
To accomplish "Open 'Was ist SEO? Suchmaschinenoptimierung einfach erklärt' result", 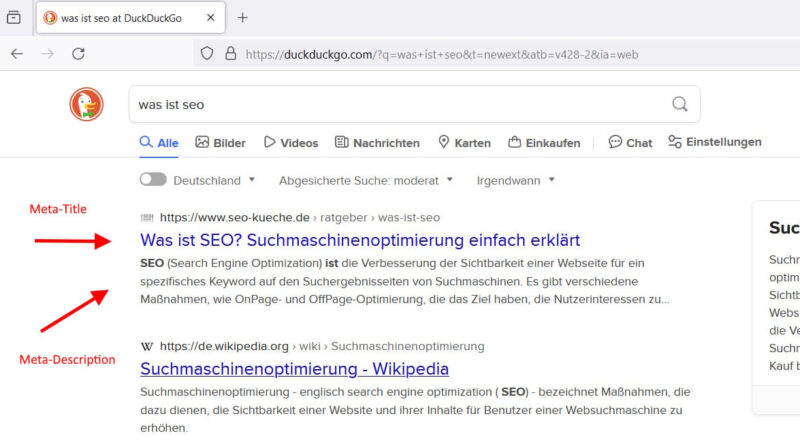I will coord(360,240).
